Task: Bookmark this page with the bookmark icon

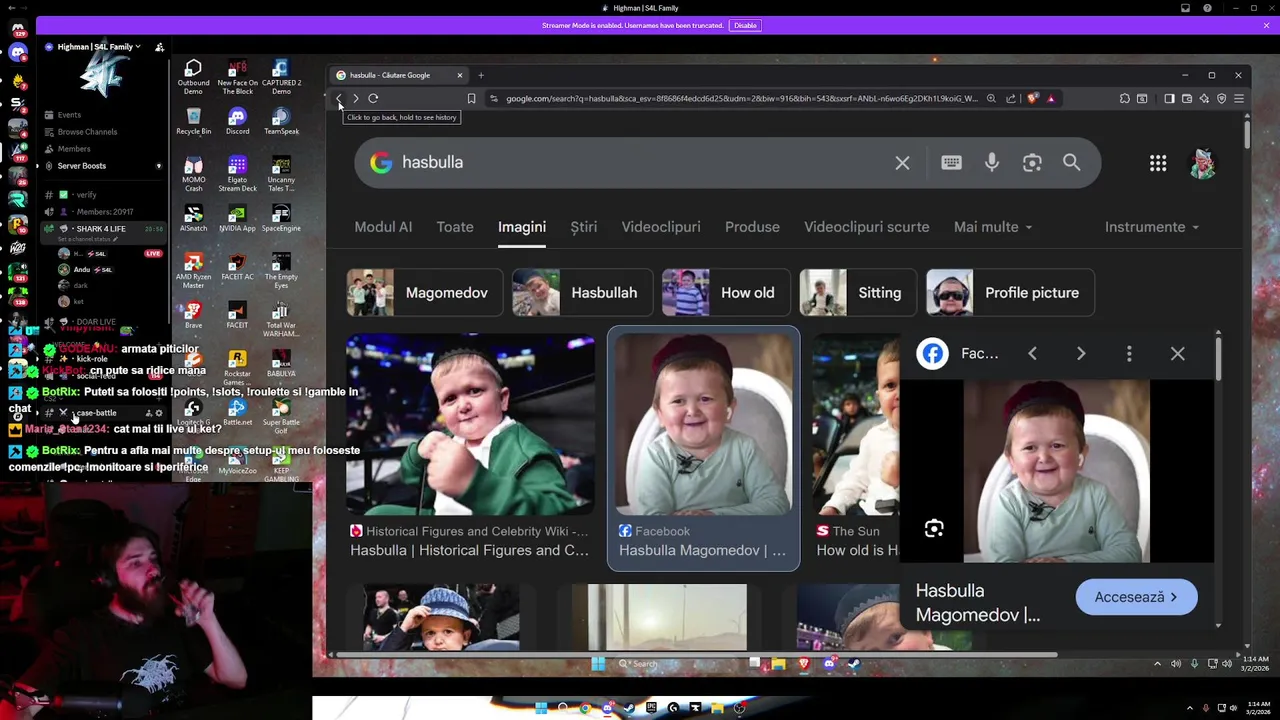Action: click(471, 98)
